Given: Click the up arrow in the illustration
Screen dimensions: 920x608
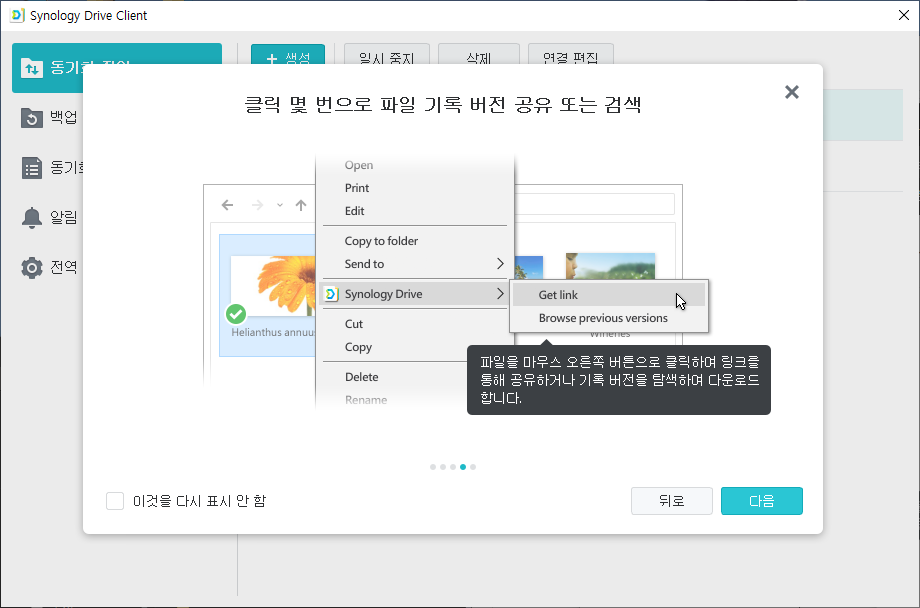Looking at the screenshot, I should 301,205.
